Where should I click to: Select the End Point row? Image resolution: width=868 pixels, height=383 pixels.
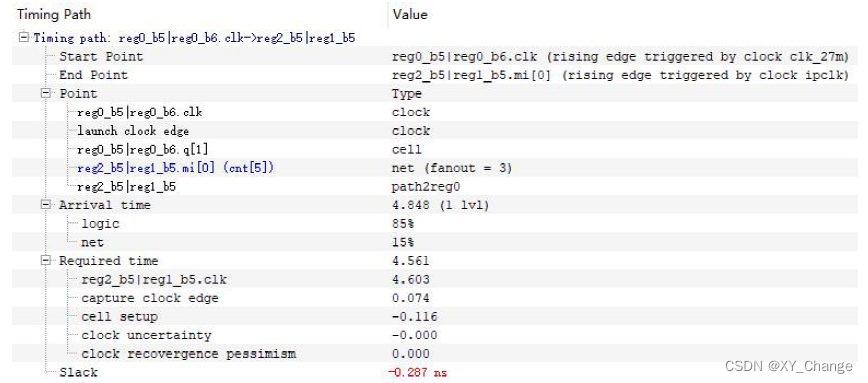(x=435, y=75)
